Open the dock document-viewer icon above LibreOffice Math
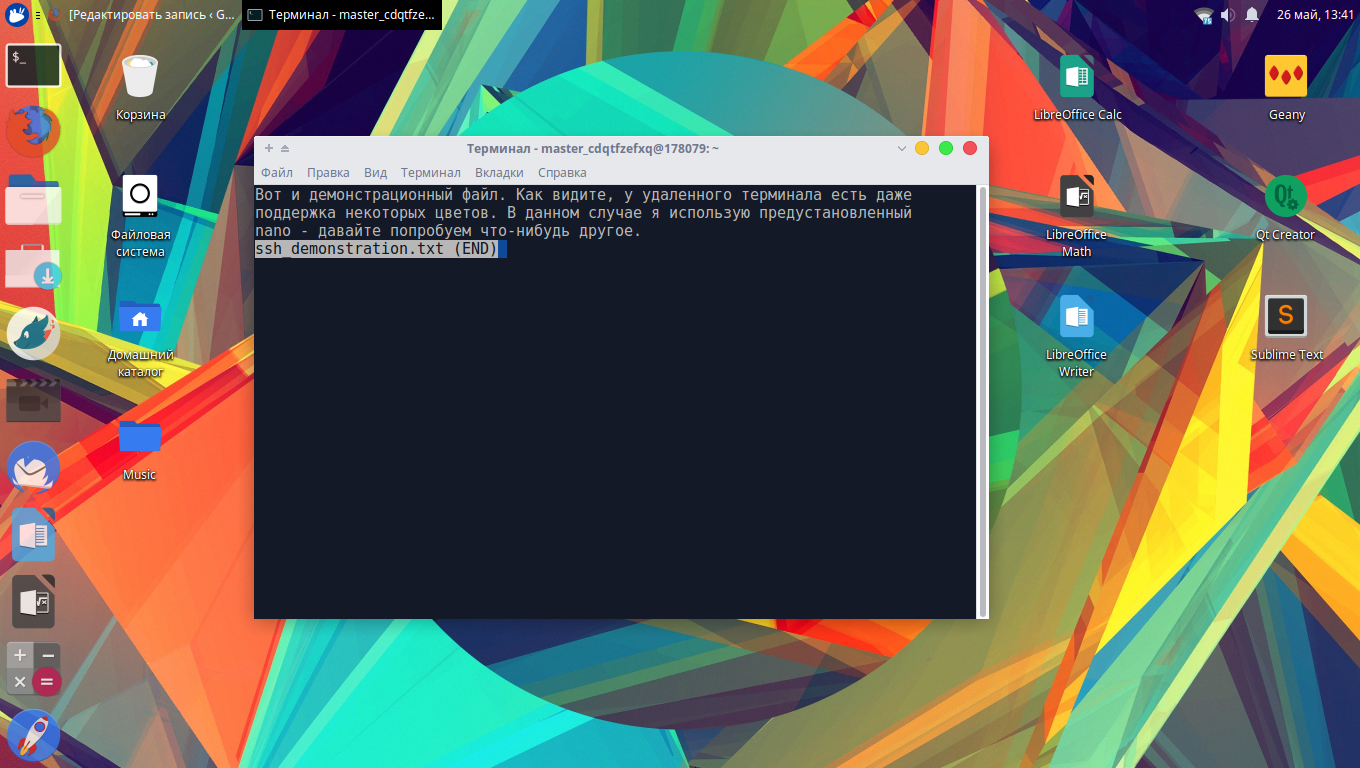1360x768 pixels. (33, 534)
